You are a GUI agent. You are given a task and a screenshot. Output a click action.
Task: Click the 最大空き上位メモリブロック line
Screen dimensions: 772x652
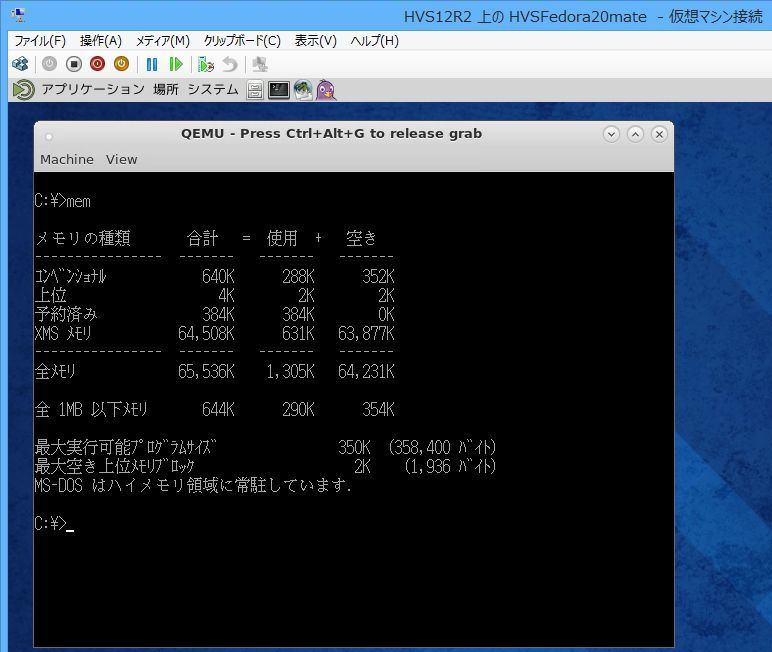click(115, 466)
